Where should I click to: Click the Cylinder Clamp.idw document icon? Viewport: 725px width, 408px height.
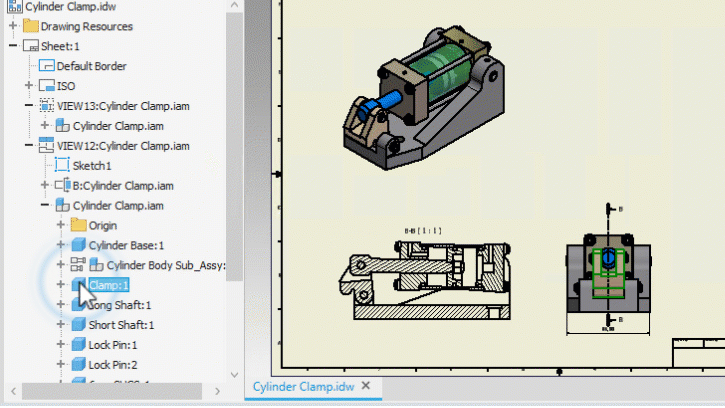(x=15, y=6)
